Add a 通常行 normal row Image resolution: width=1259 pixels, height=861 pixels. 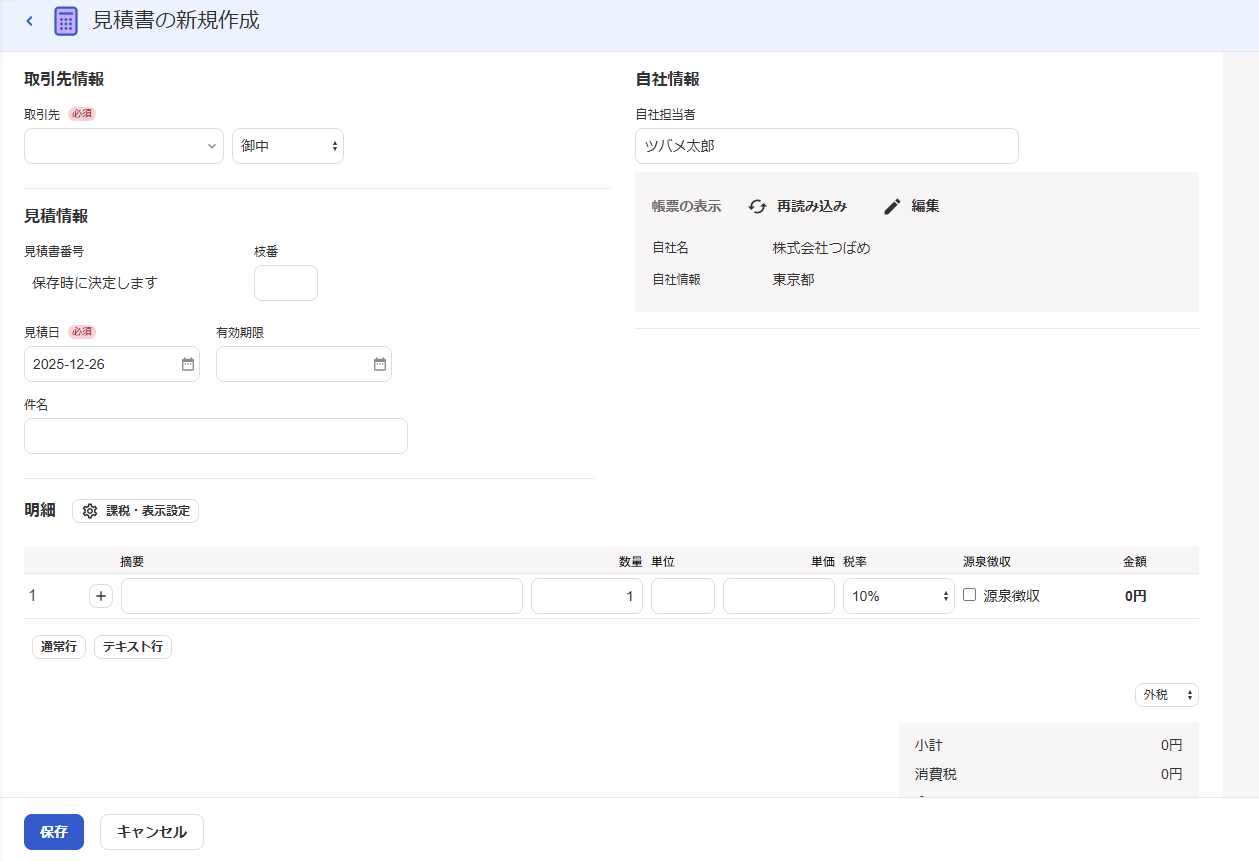(59, 647)
